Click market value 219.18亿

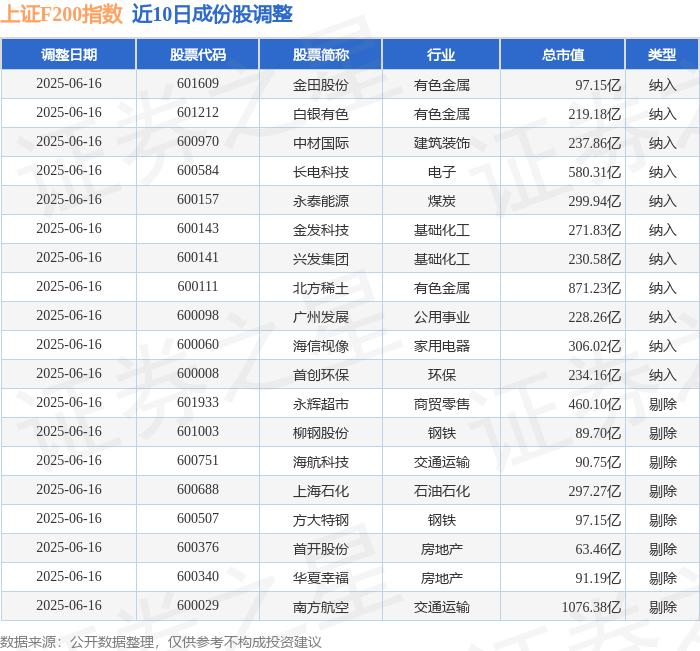[x=594, y=114]
